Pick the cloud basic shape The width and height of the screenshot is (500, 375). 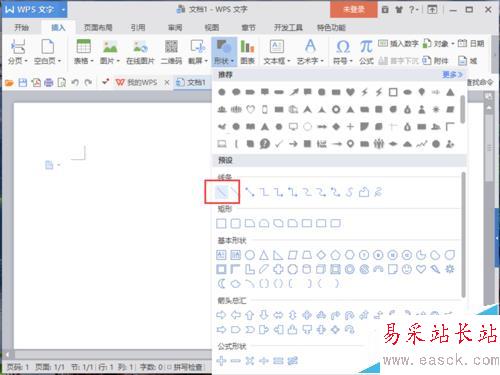236,283
